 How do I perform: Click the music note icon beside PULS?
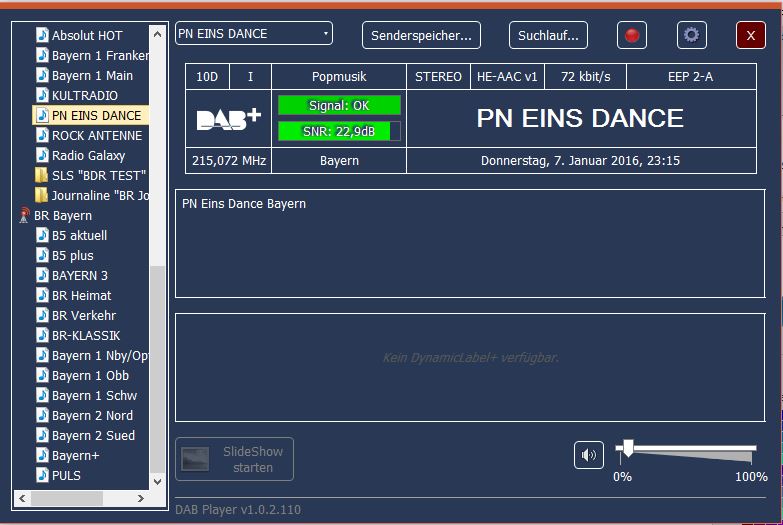click(x=41, y=476)
